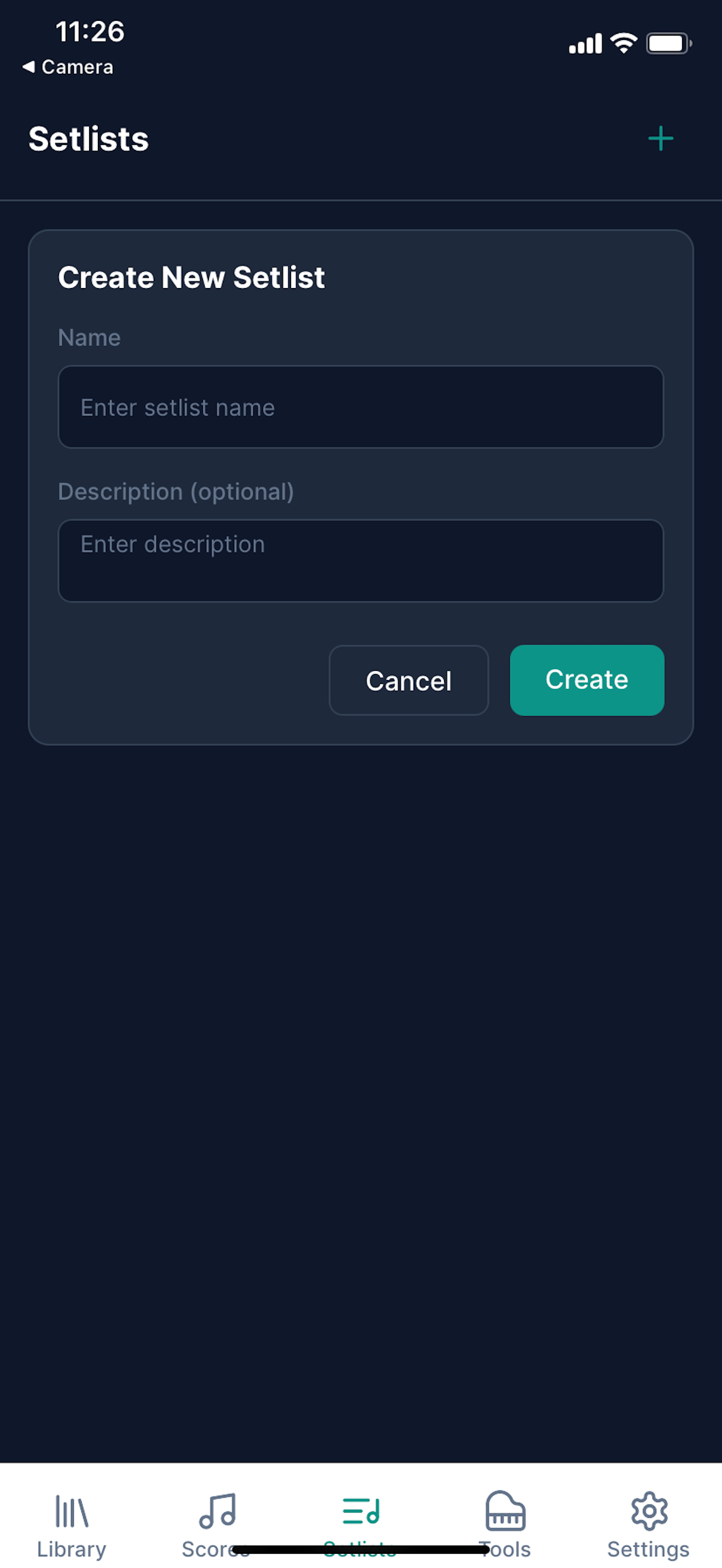Screen dimensions: 722x1568
Task: Focus the Enter description text area
Action: click(360, 560)
